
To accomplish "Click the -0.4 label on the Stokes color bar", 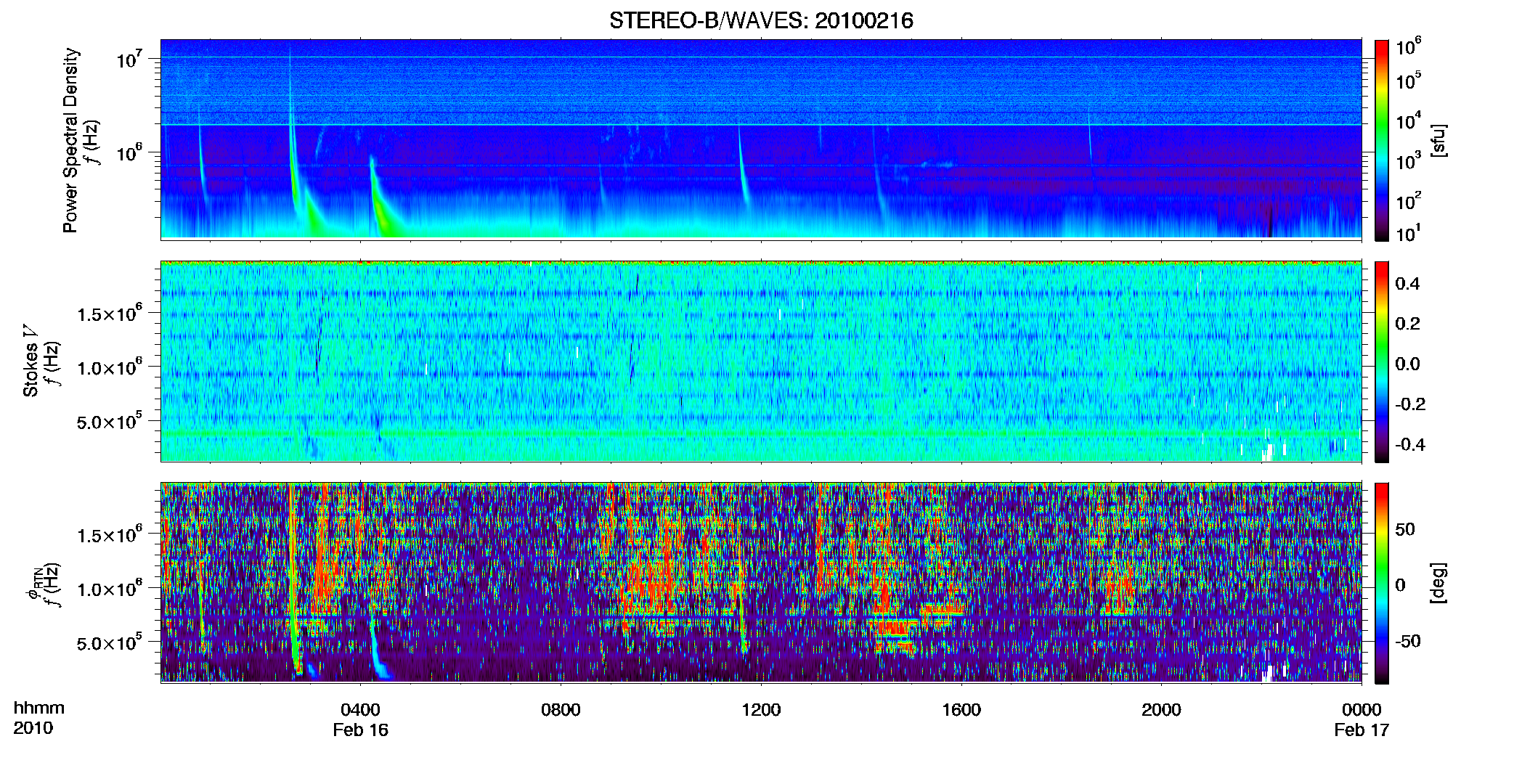I will (x=1410, y=444).
